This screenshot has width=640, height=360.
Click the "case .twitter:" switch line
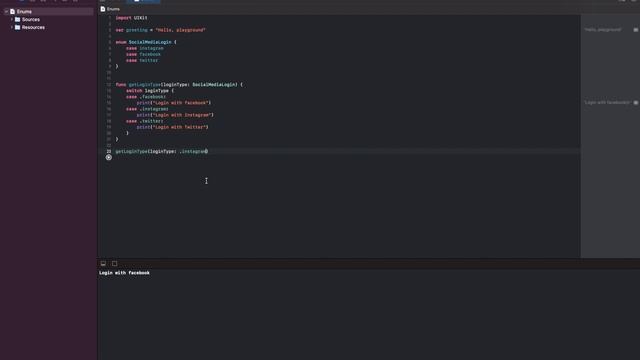[145, 121]
